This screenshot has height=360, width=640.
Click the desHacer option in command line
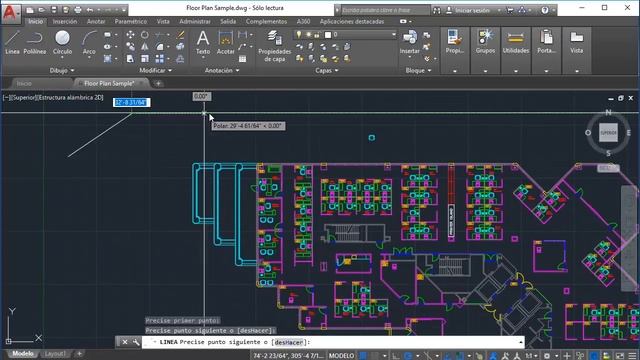tap(289, 342)
